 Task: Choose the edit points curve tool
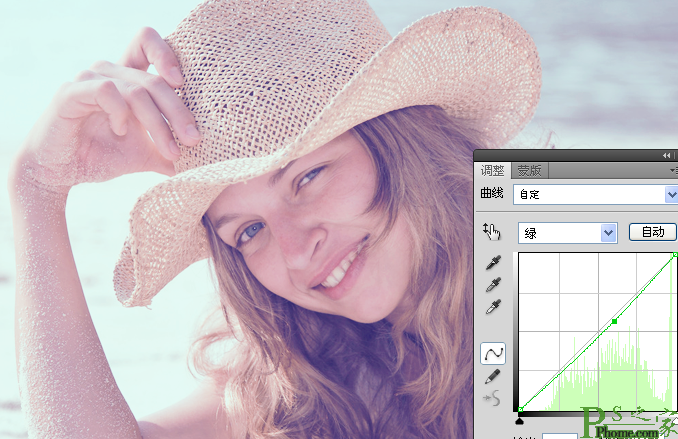tap(493, 353)
